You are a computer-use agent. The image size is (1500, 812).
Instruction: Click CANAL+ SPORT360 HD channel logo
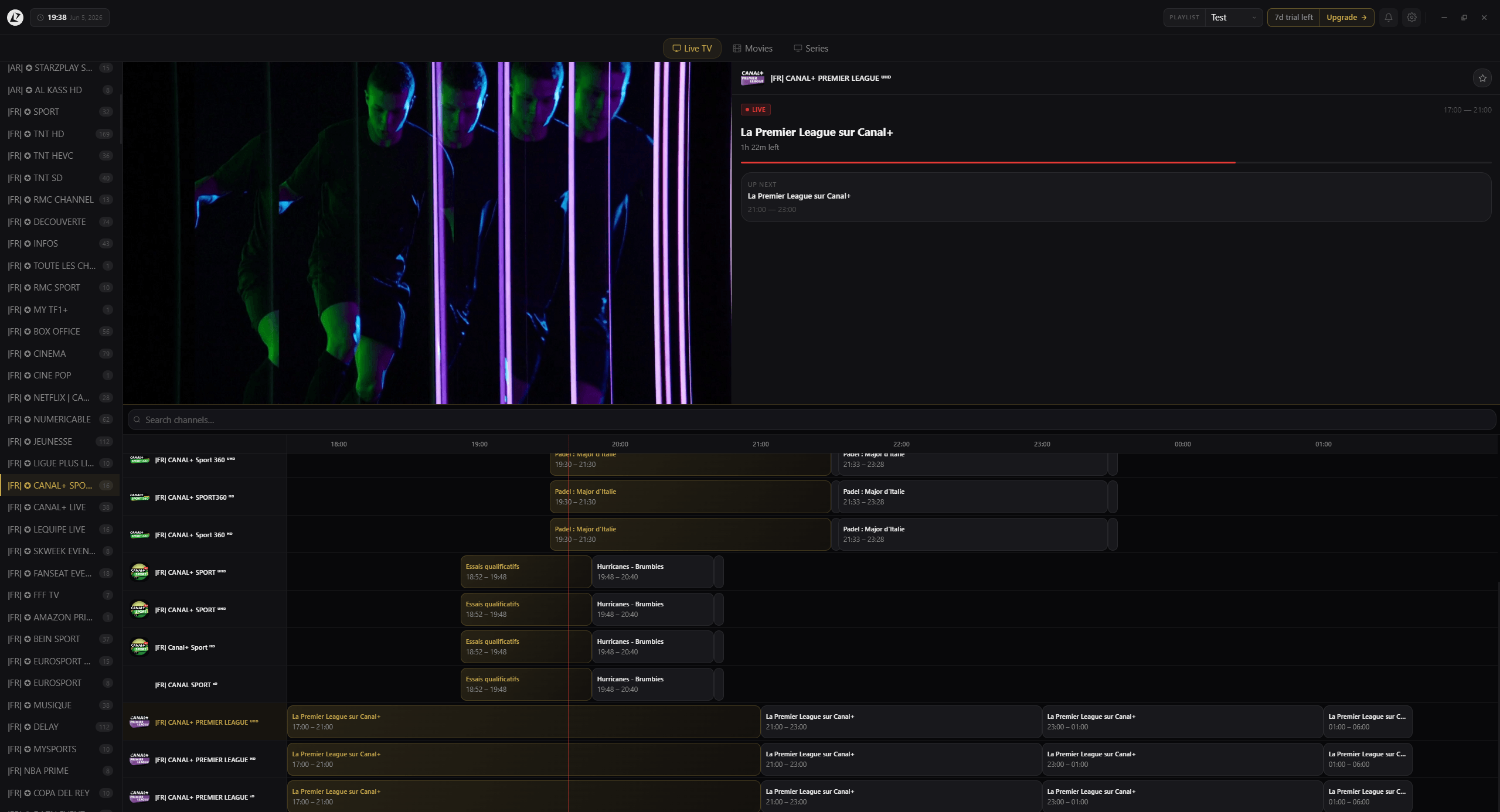tap(140, 497)
